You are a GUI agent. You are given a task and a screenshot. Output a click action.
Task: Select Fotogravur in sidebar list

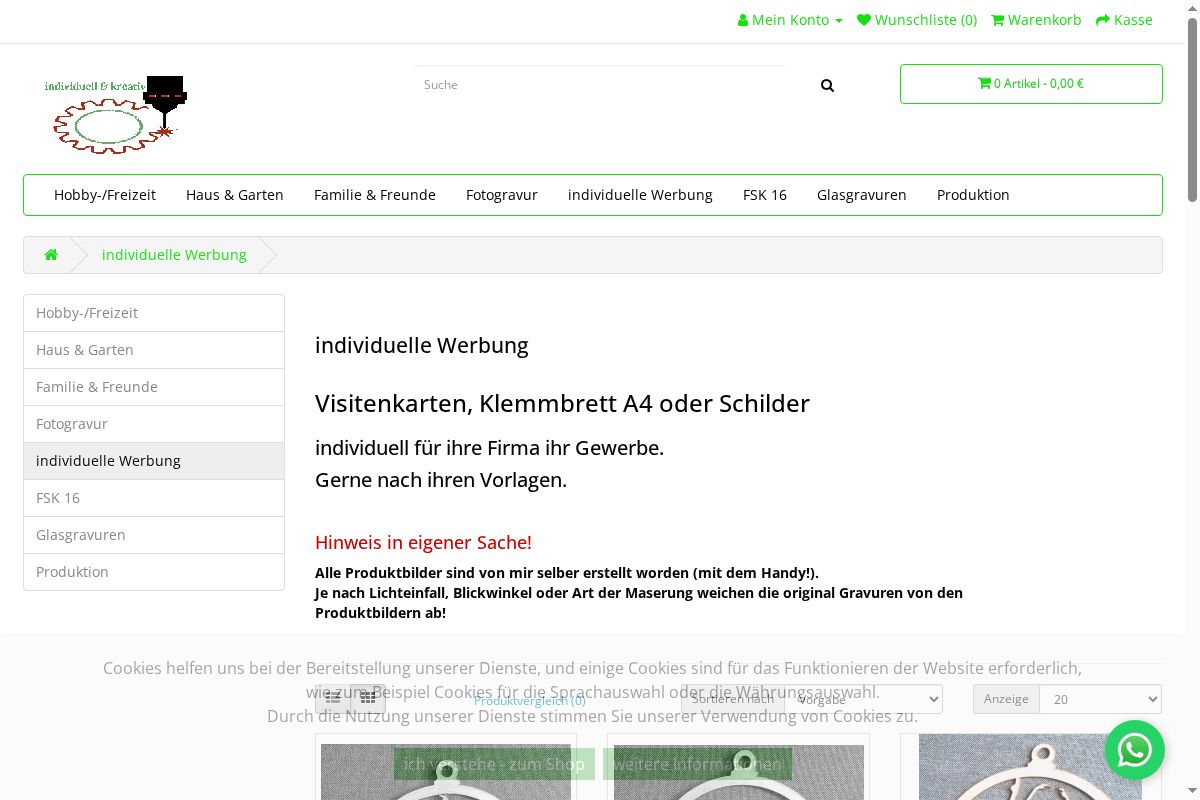(x=154, y=424)
